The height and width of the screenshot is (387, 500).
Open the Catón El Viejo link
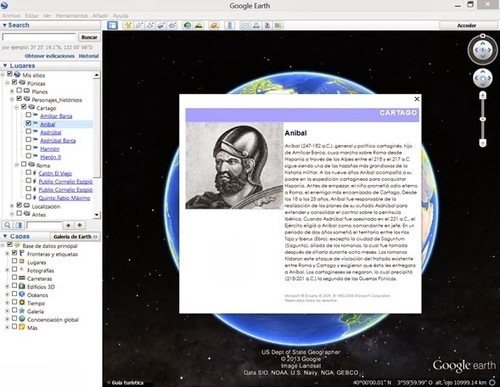(55, 173)
